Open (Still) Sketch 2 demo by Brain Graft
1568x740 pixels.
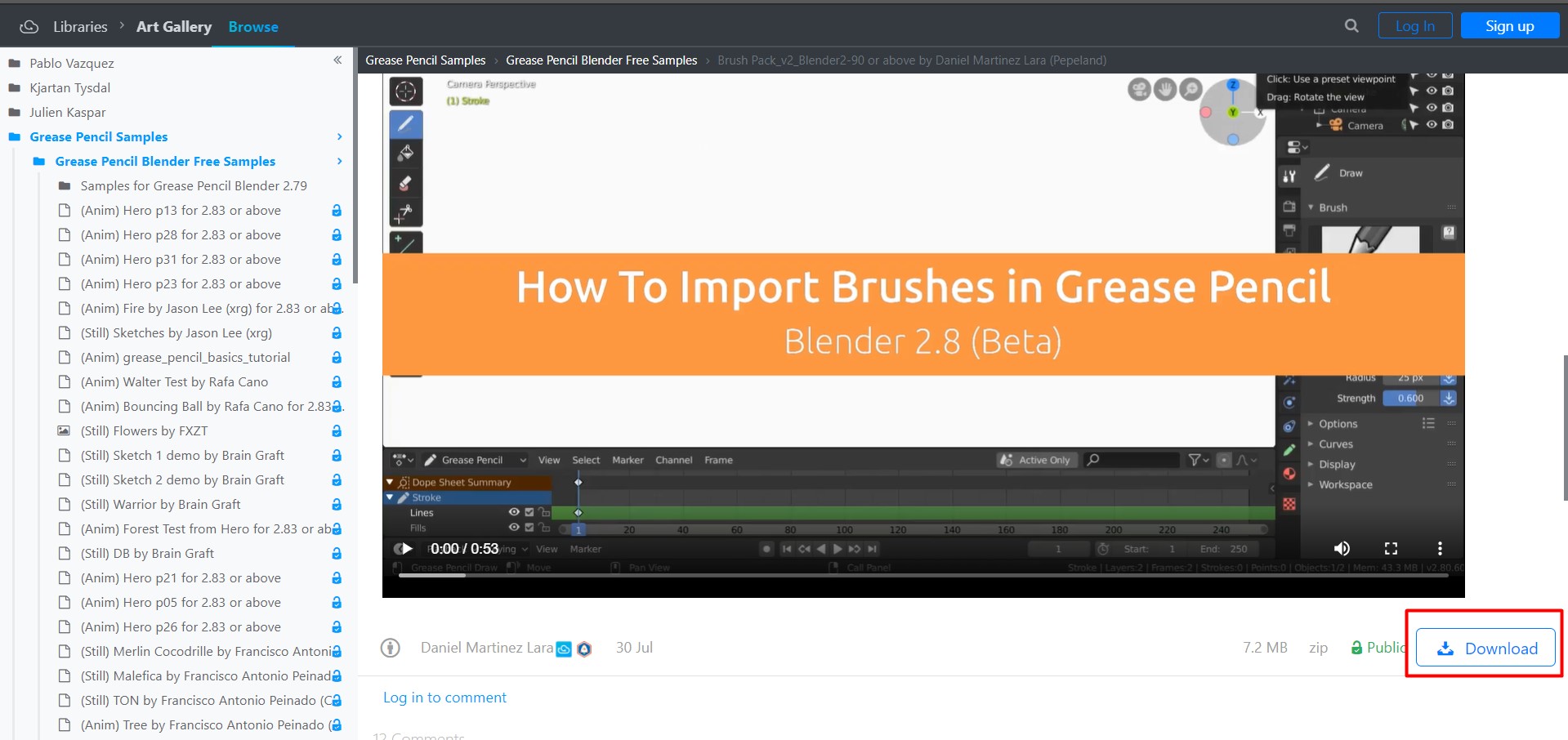pyautogui.click(x=182, y=479)
